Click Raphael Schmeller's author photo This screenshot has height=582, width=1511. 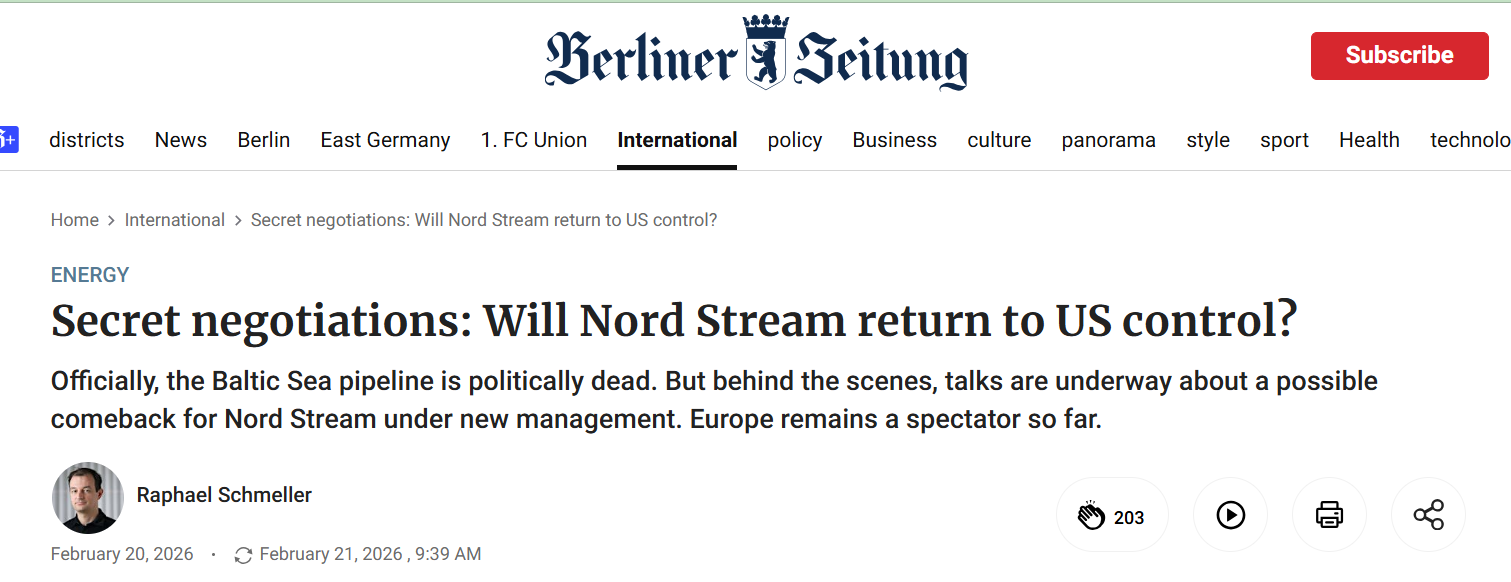coord(88,498)
